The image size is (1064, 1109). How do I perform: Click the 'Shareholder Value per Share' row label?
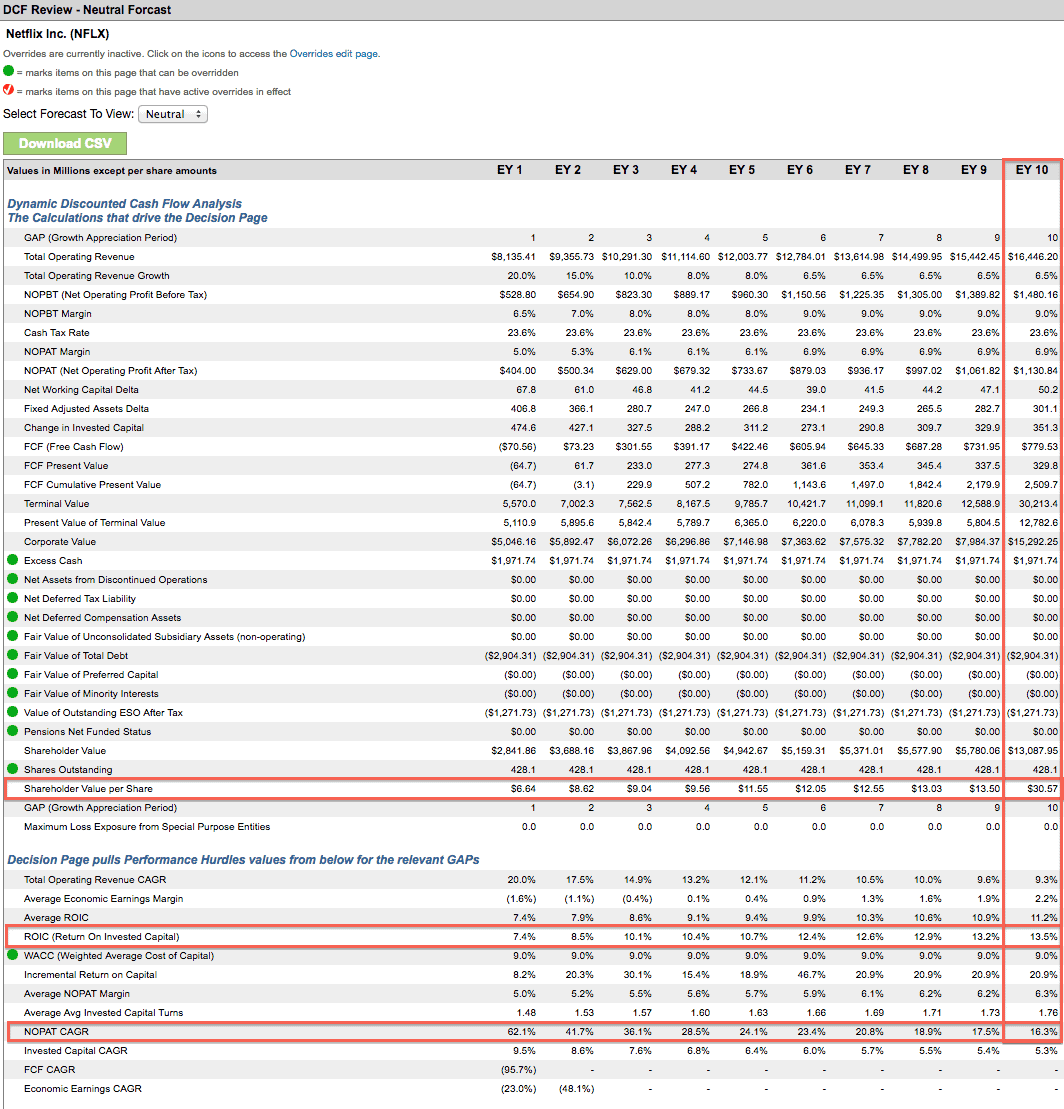pos(88,789)
